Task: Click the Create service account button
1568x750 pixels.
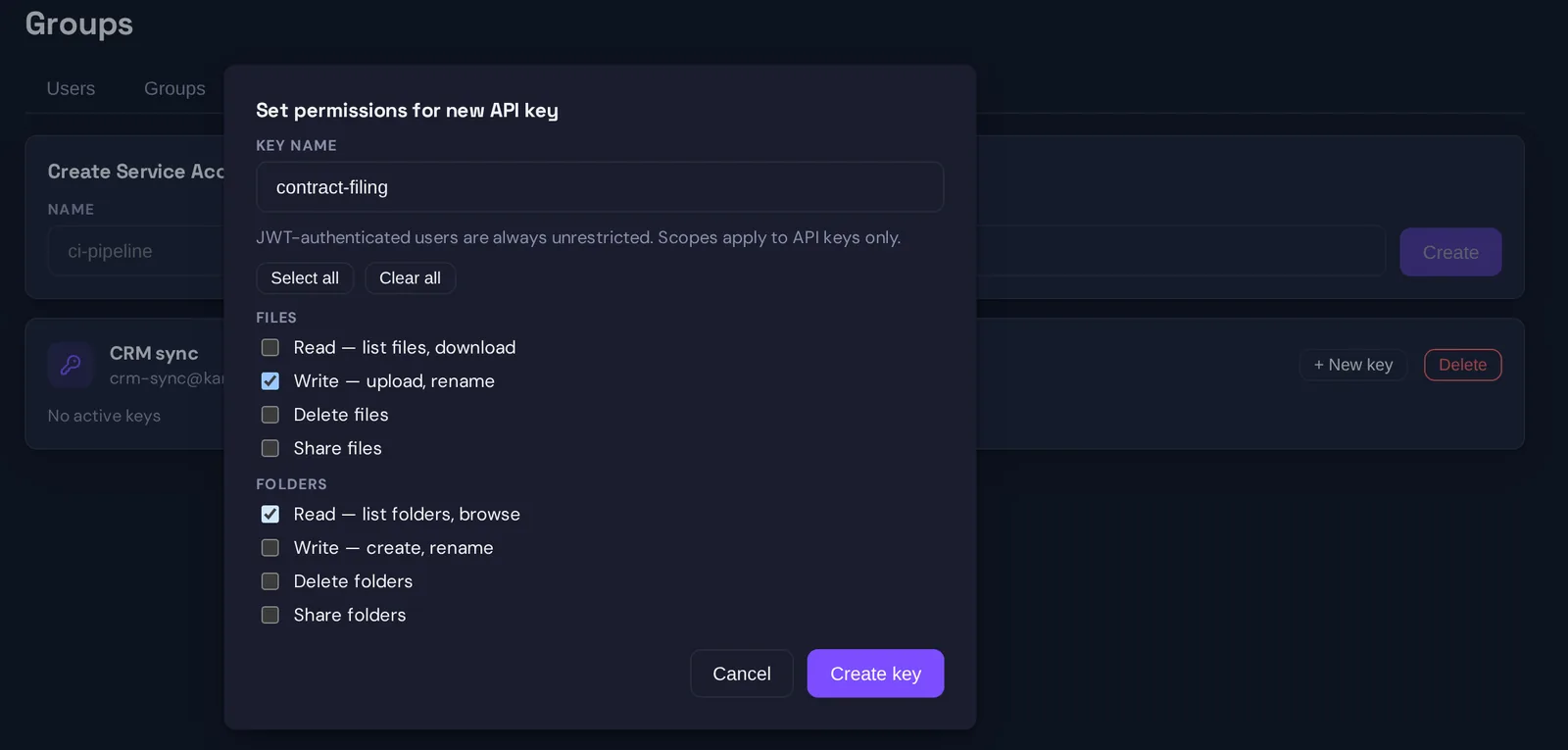Action: (1450, 252)
